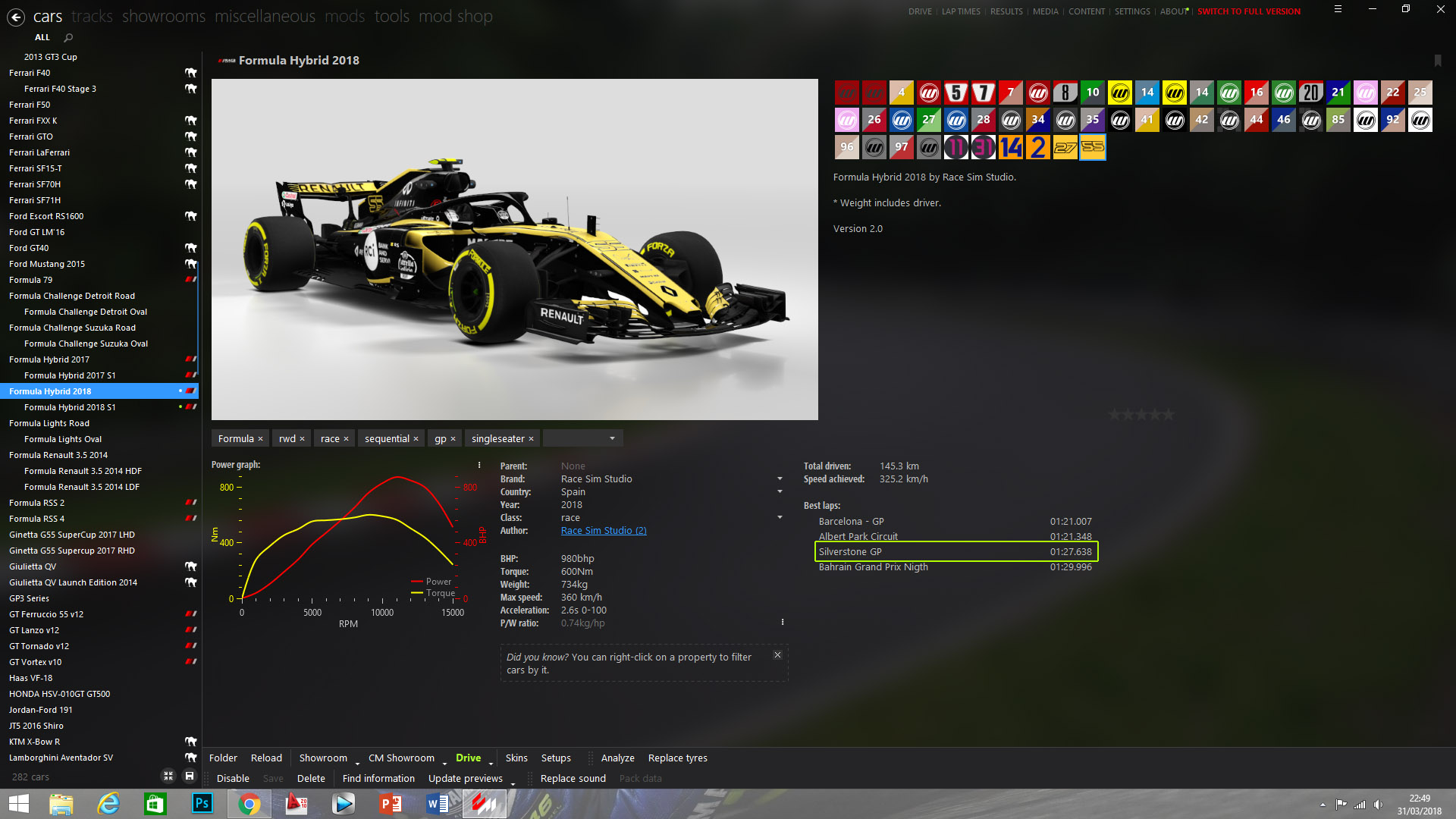The height and width of the screenshot is (819, 1456).
Task: Click the green Drive button
Action: [468, 758]
